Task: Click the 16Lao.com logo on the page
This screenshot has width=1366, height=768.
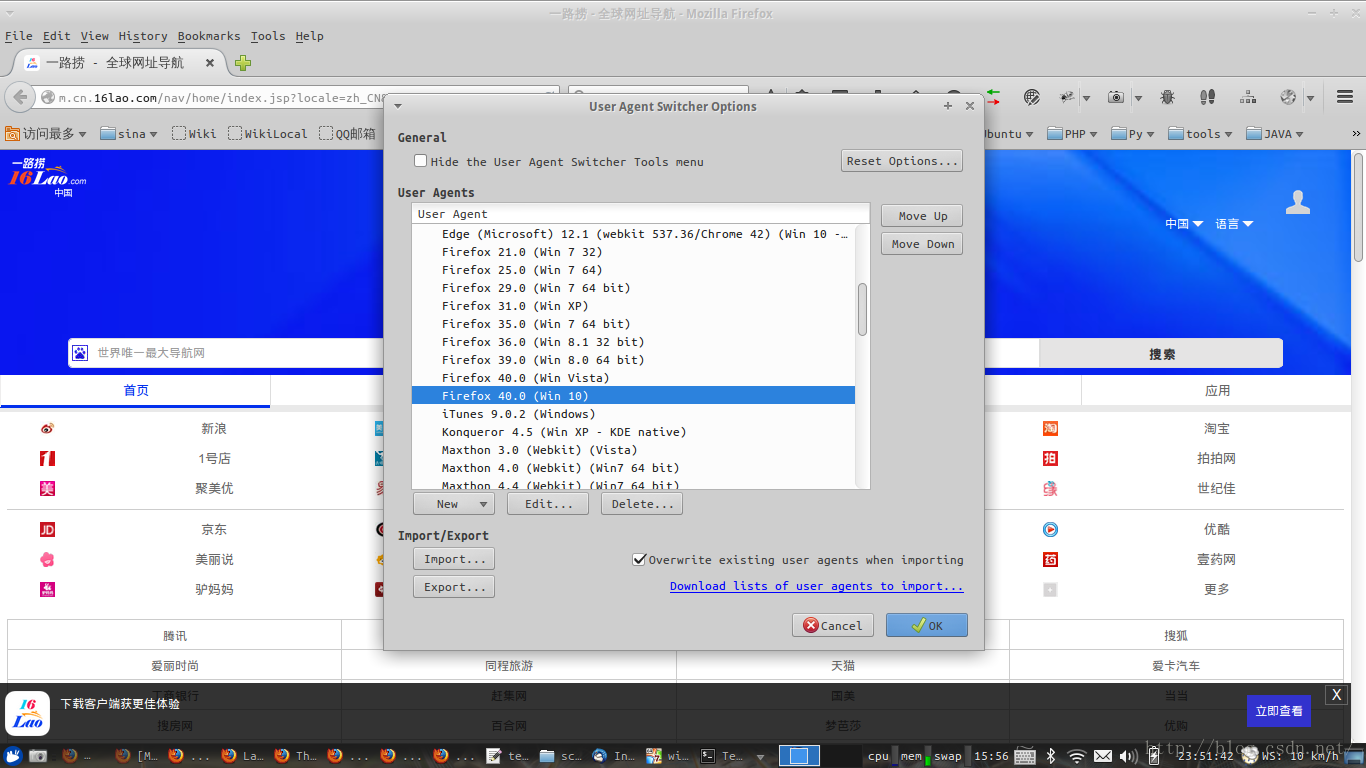Action: 48,178
